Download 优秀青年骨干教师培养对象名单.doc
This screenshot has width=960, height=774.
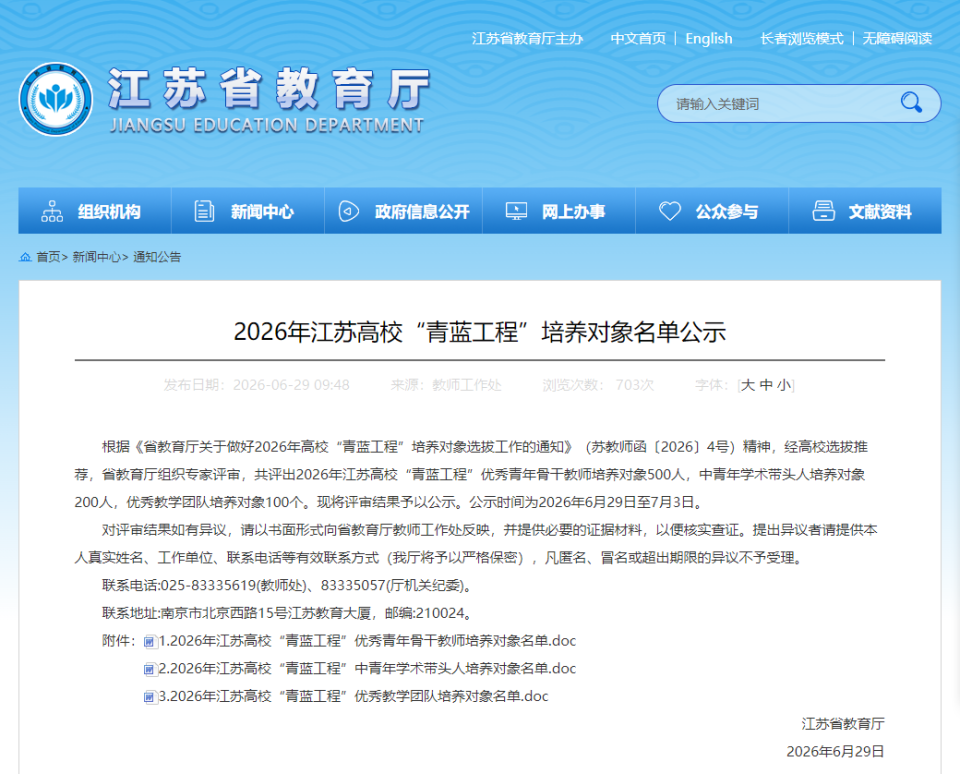click(x=367, y=641)
